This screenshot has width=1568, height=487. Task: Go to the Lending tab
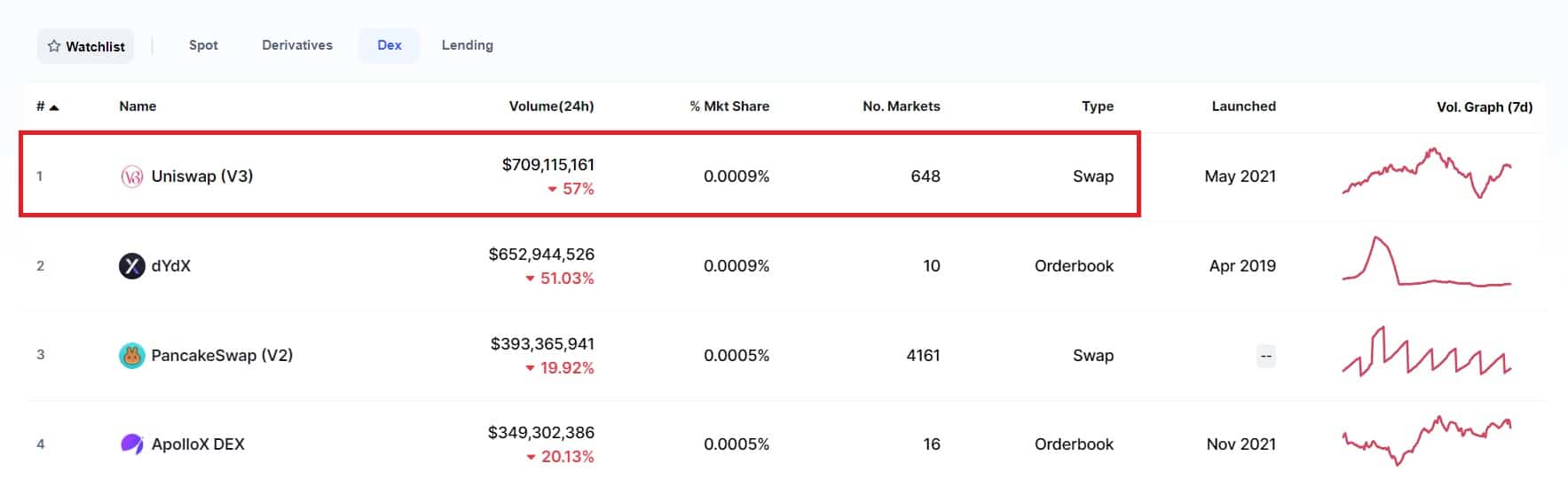[467, 45]
